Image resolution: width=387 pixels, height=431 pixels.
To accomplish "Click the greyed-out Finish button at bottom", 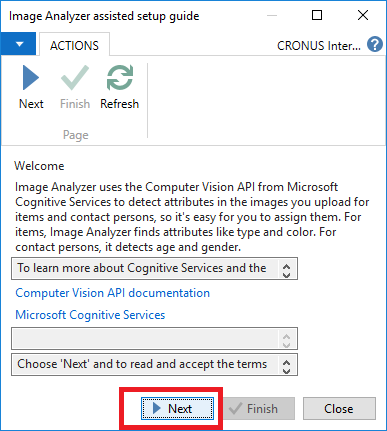I will pos(259,408).
